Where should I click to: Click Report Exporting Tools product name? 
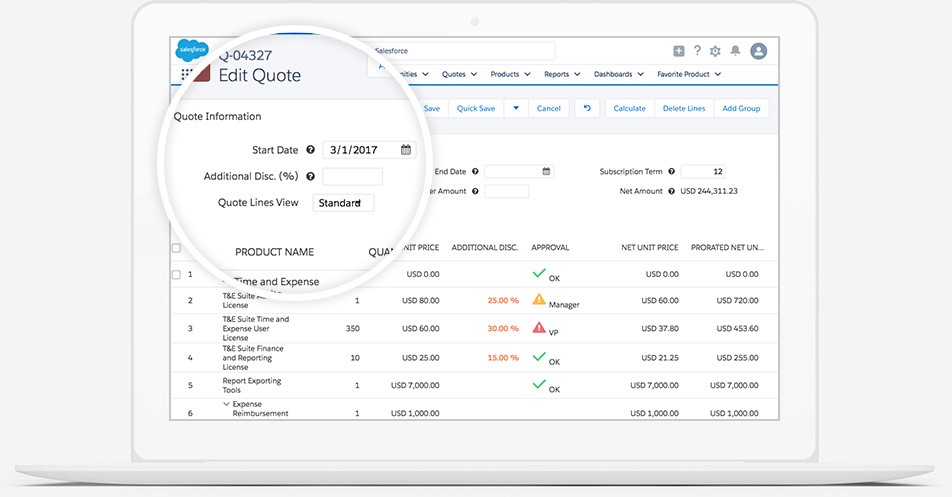tap(251, 385)
